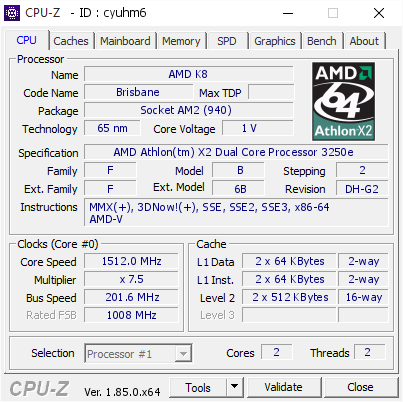Expand the Processor #1 selection combo box
The width and height of the screenshot is (403, 402).
tap(138, 354)
